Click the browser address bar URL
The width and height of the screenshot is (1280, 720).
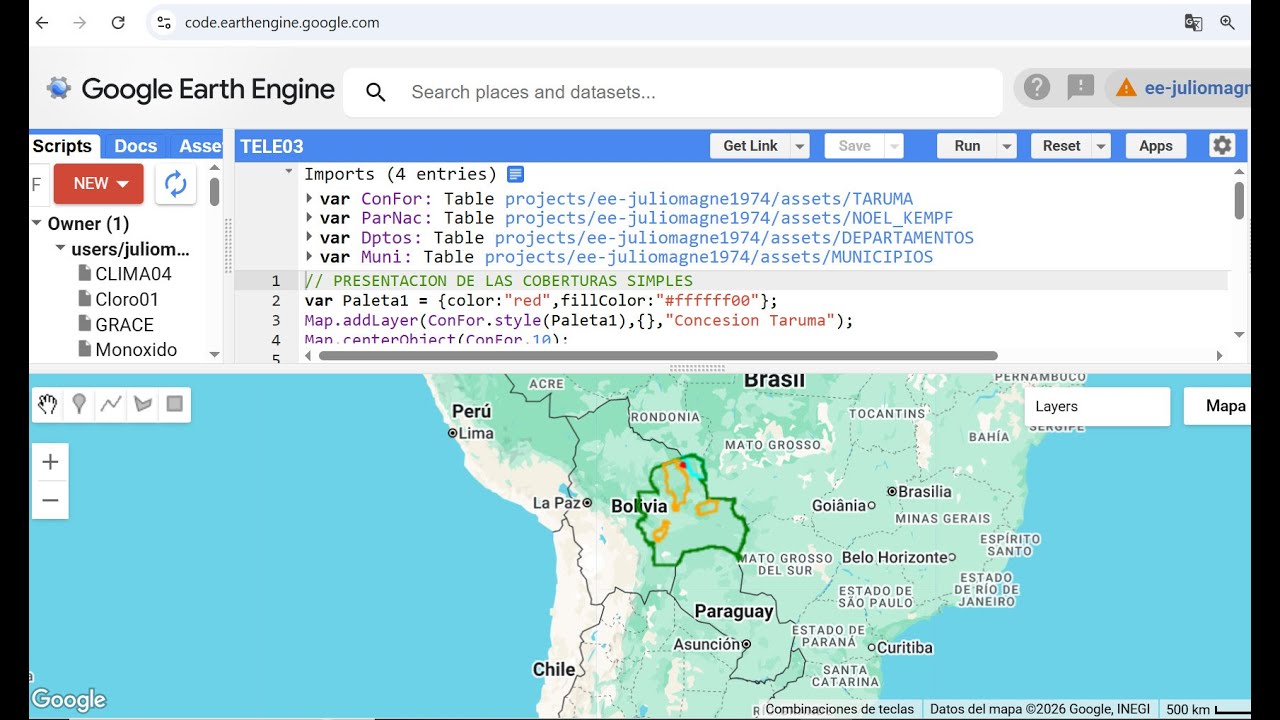[282, 22]
